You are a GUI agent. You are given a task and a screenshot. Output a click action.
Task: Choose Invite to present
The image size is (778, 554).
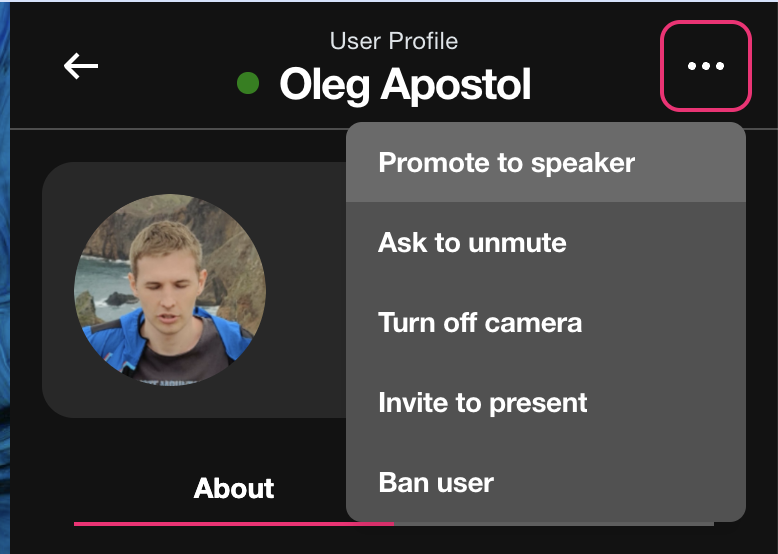click(x=483, y=402)
